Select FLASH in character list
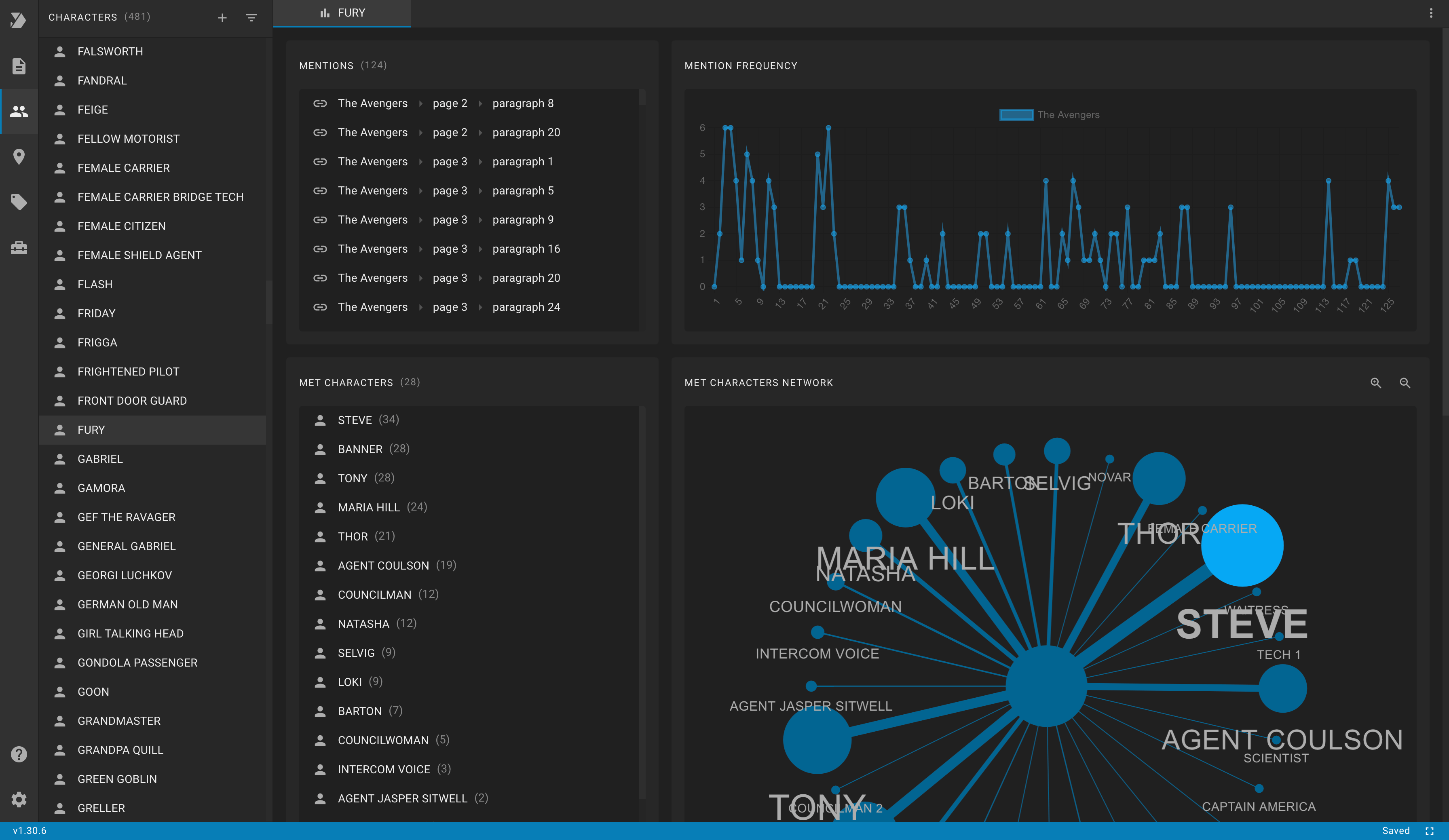 pyautogui.click(x=152, y=285)
